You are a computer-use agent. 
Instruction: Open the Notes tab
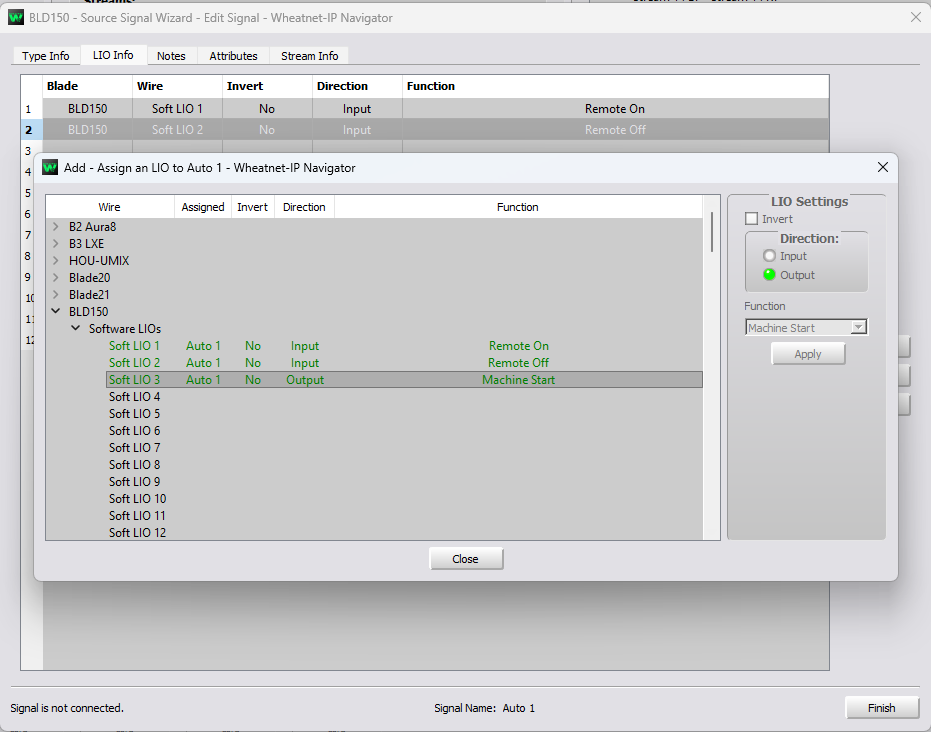point(171,56)
